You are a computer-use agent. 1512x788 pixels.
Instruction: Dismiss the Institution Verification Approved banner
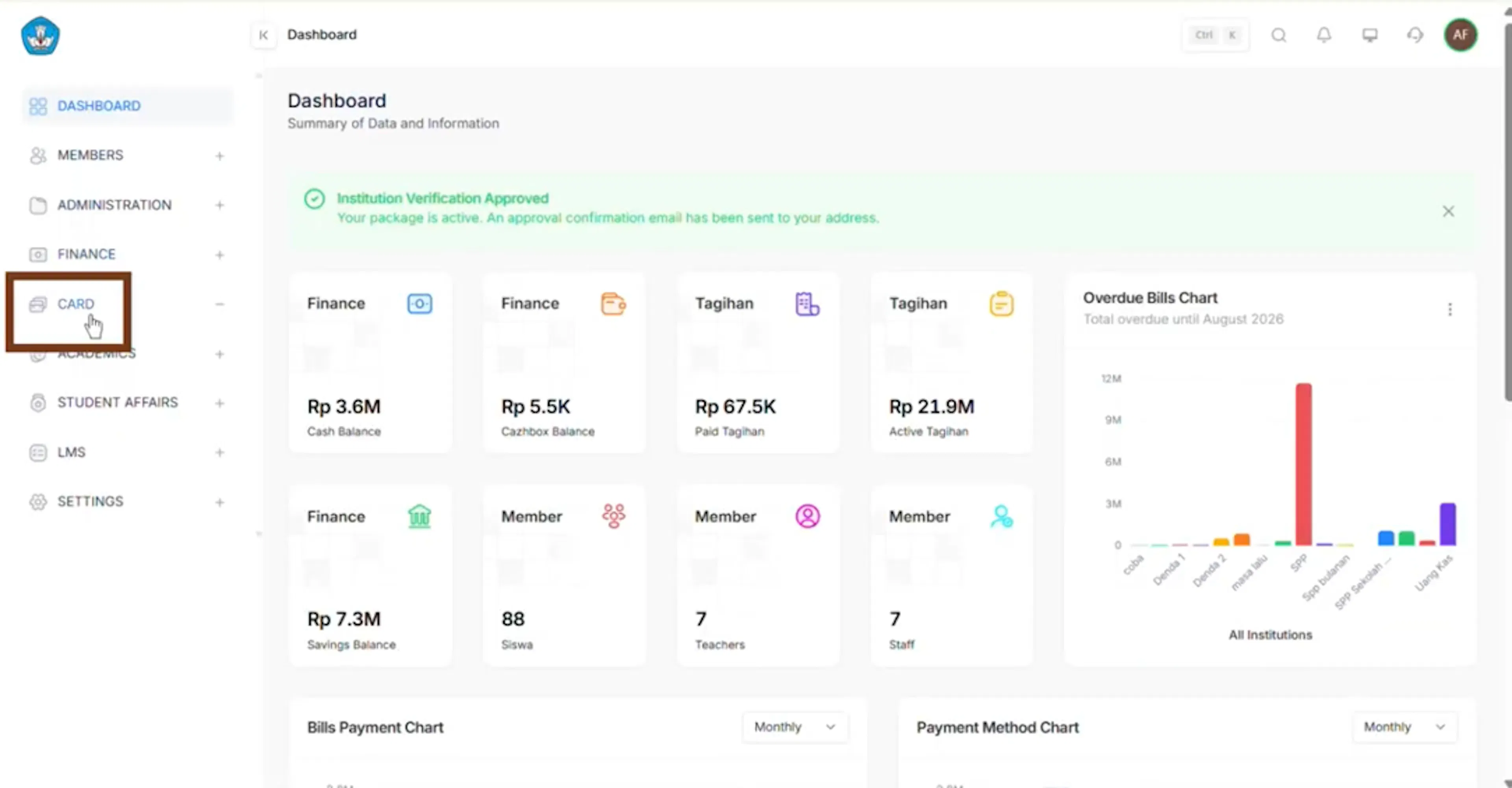pos(1448,212)
